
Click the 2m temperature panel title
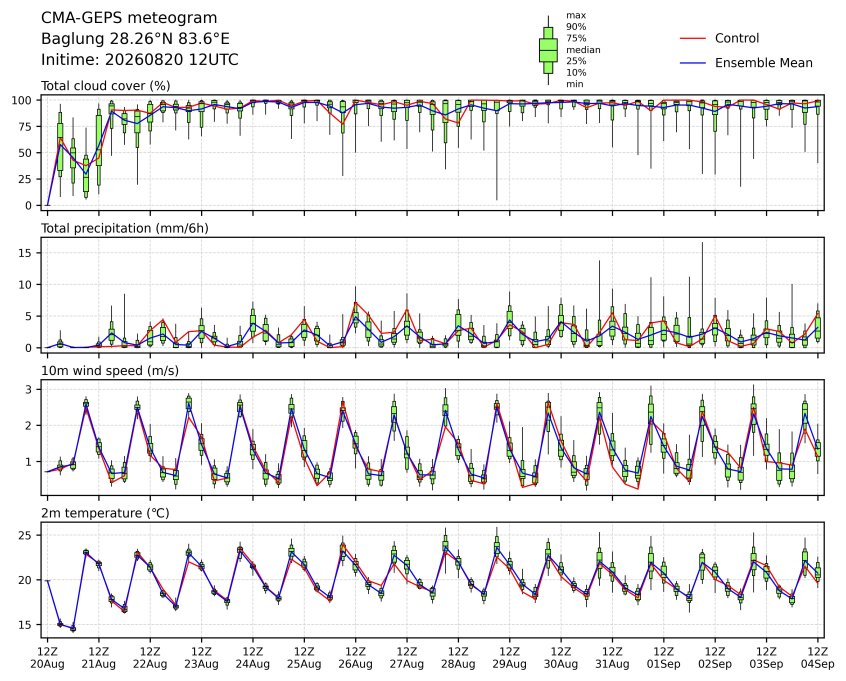click(105, 513)
